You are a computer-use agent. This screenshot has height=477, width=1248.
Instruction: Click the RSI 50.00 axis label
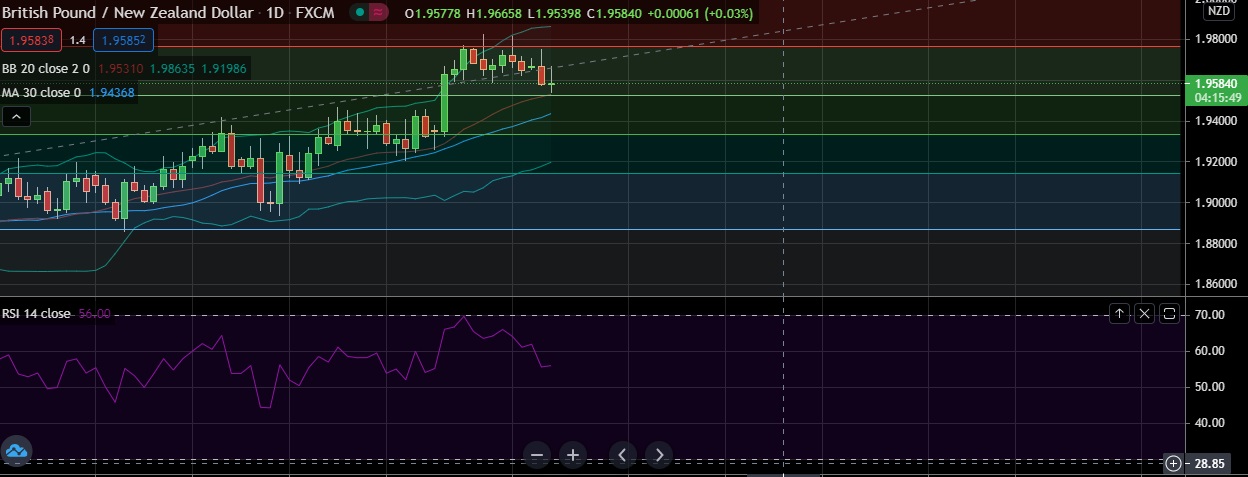point(1211,387)
